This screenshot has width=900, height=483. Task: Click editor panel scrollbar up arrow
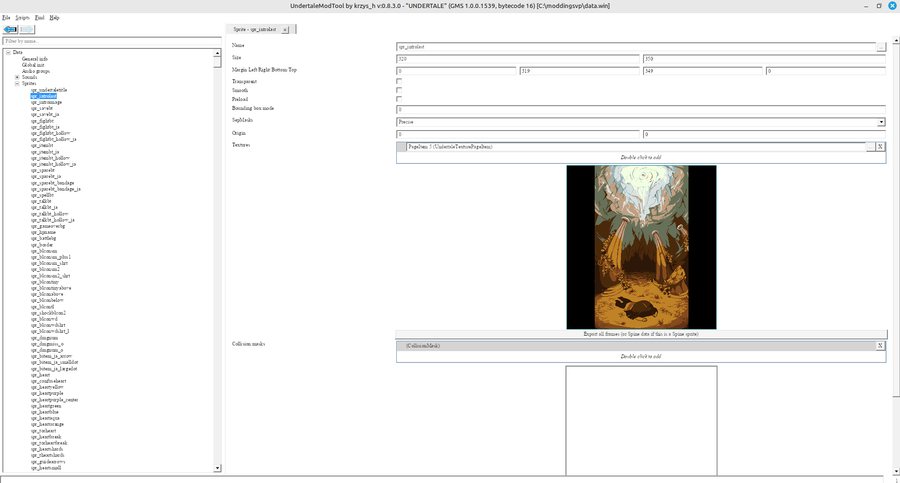pyautogui.click(x=896, y=40)
